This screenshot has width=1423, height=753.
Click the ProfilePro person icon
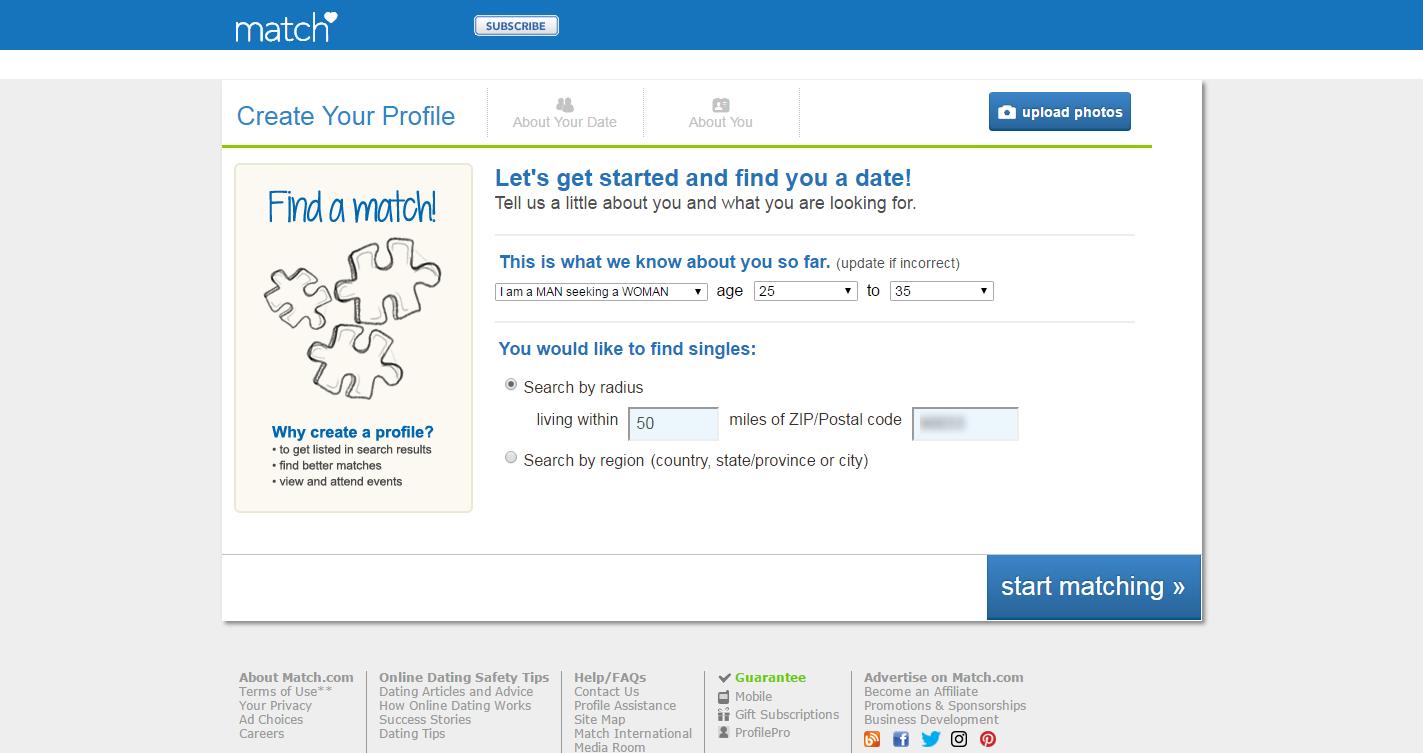[x=724, y=733]
